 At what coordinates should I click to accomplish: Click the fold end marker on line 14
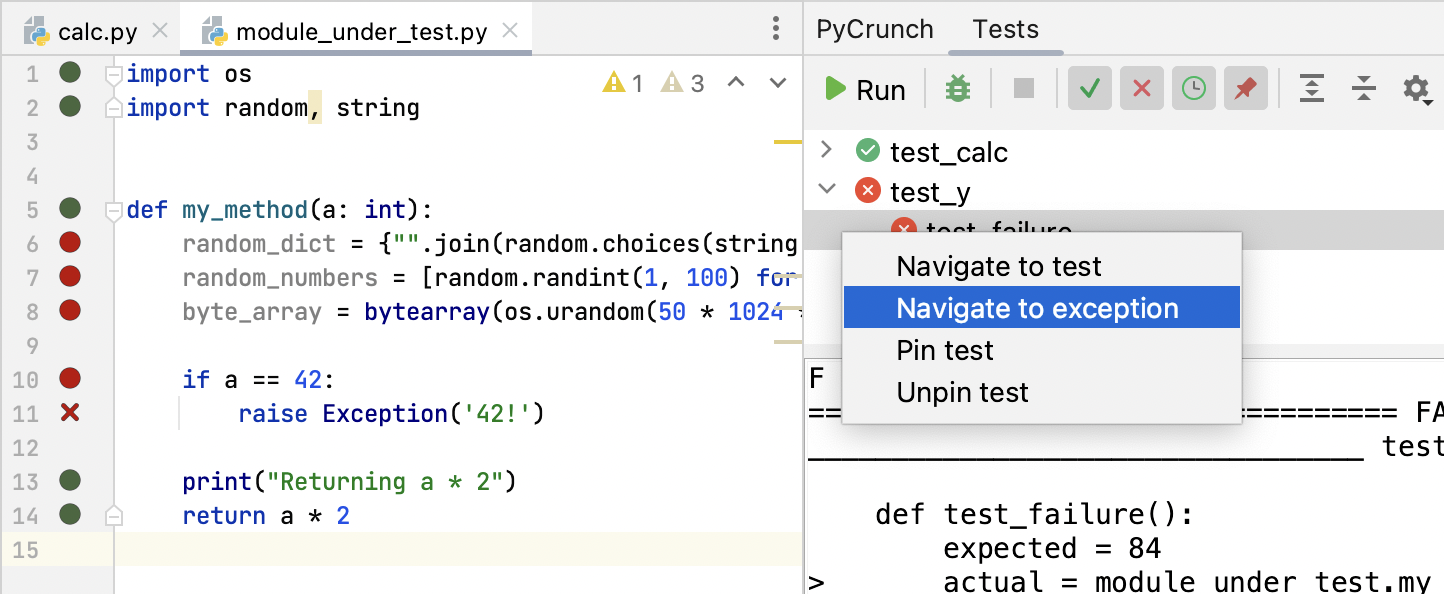114,516
